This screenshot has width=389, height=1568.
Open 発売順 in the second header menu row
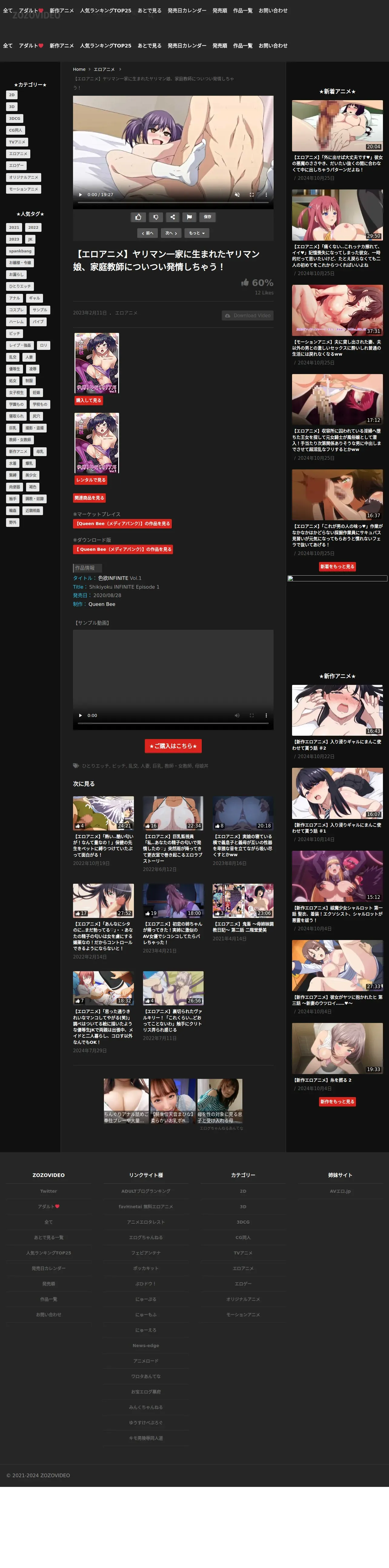click(220, 46)
